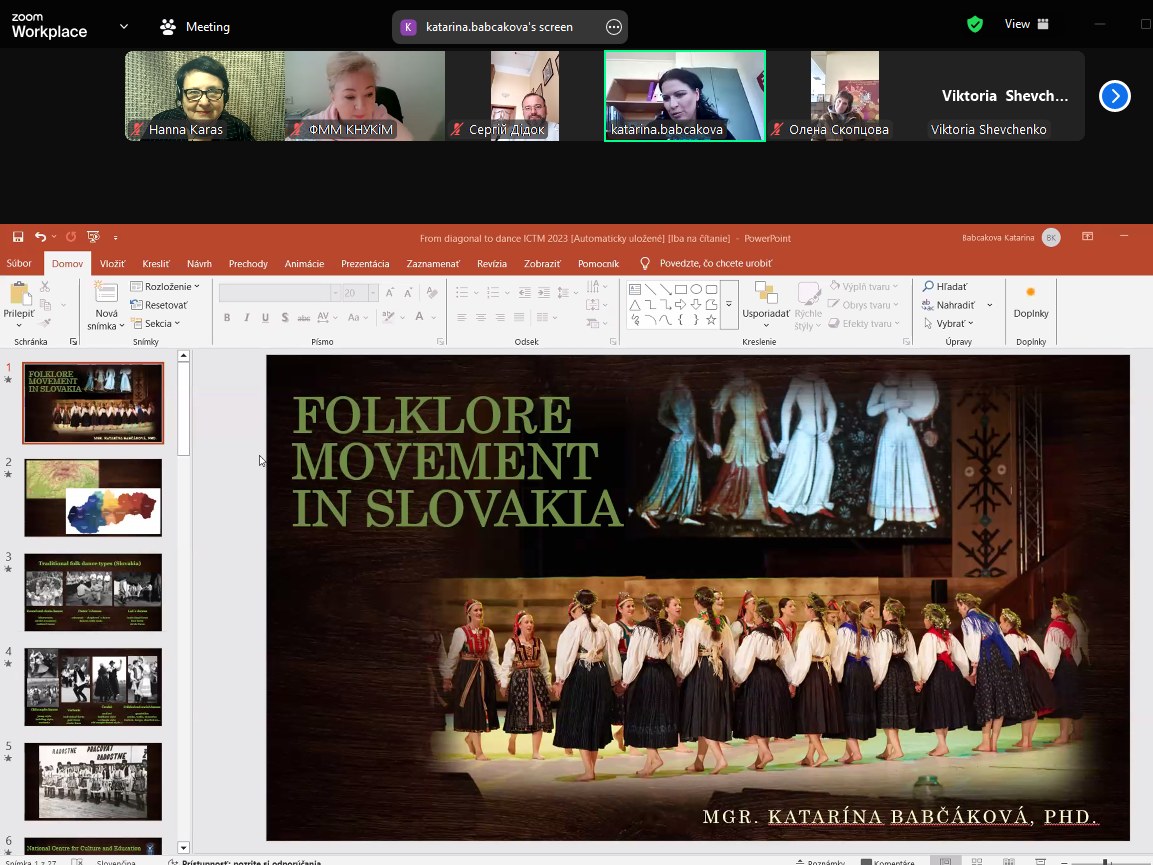Click the Prilepiť paste icon
The height and width of the screenshot is (865, 1153).
[x=19, y=293]
